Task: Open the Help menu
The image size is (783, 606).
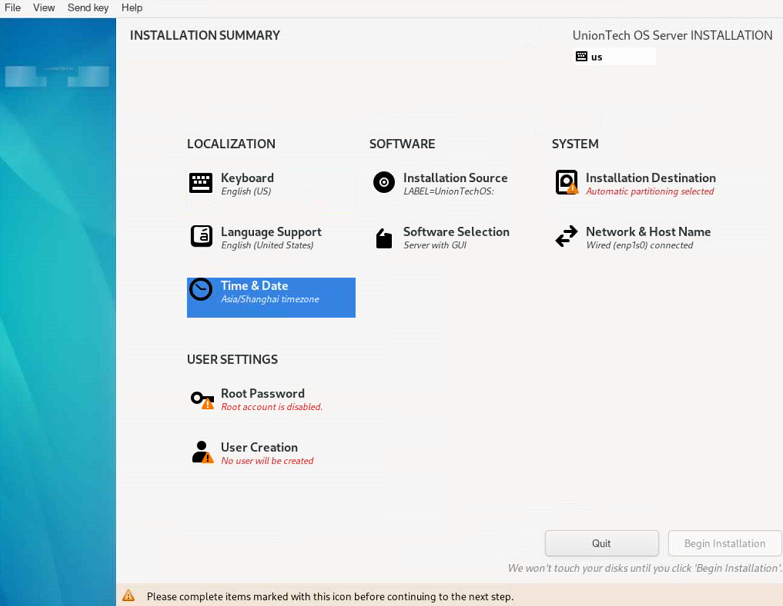Action: 132,7
